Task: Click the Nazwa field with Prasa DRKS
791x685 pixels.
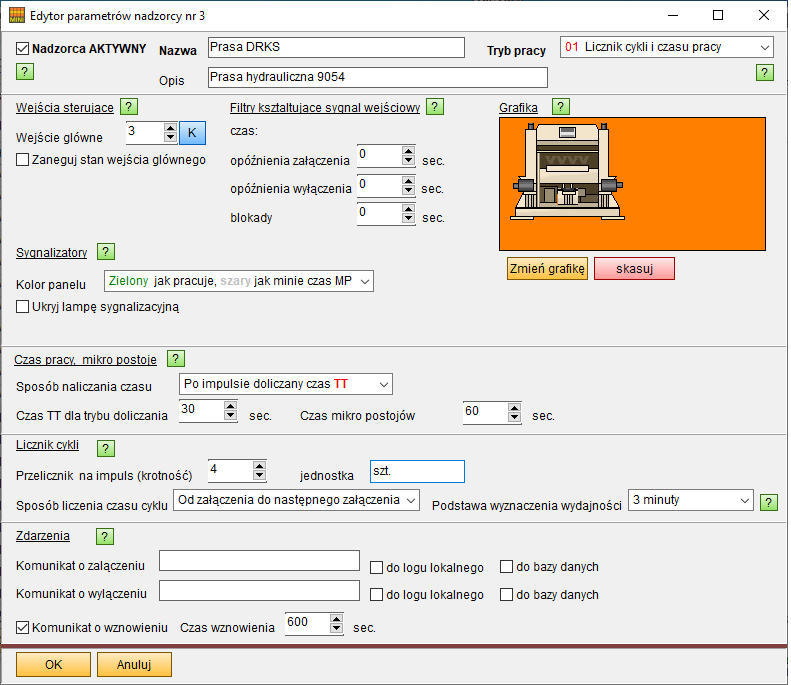Action: click(336, 47)
